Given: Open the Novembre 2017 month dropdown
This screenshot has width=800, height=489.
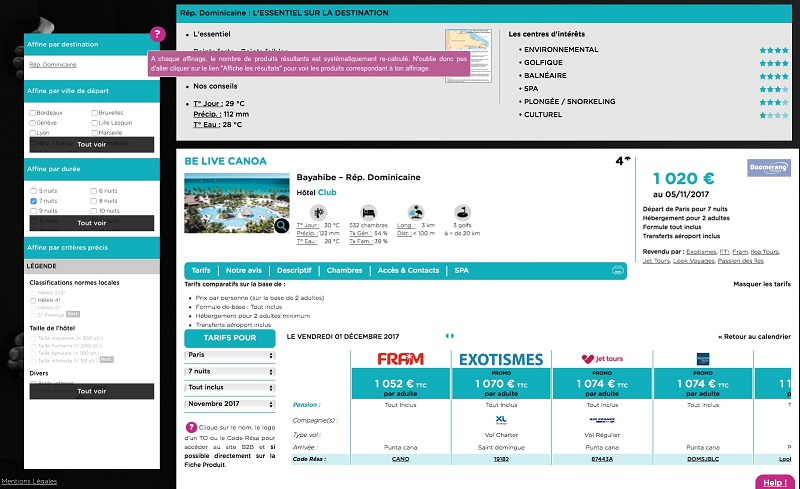Looking at the screenshot, I should point(230,404).
